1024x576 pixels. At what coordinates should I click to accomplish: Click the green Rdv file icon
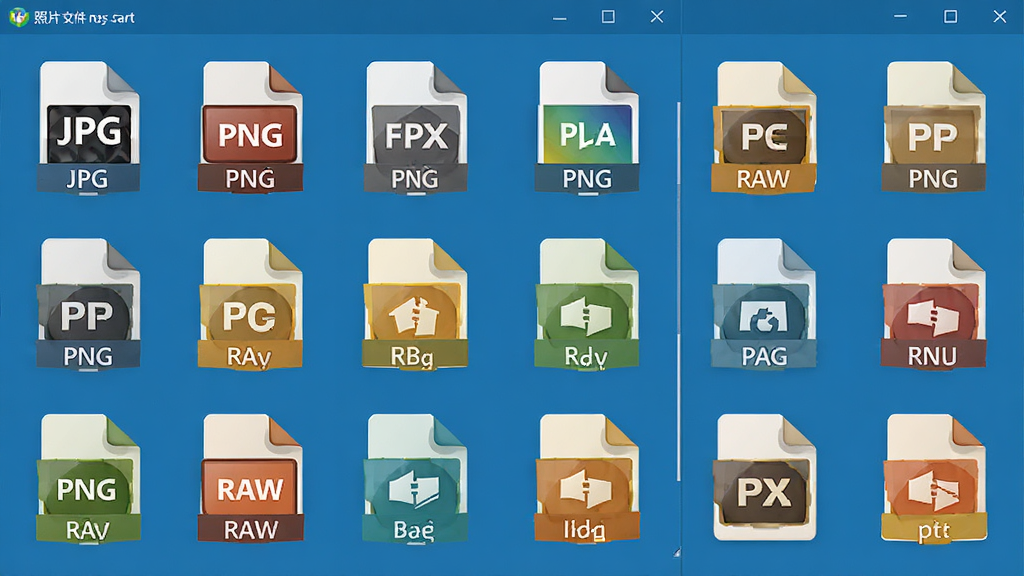pyautogui.click(x=586, y=304)
